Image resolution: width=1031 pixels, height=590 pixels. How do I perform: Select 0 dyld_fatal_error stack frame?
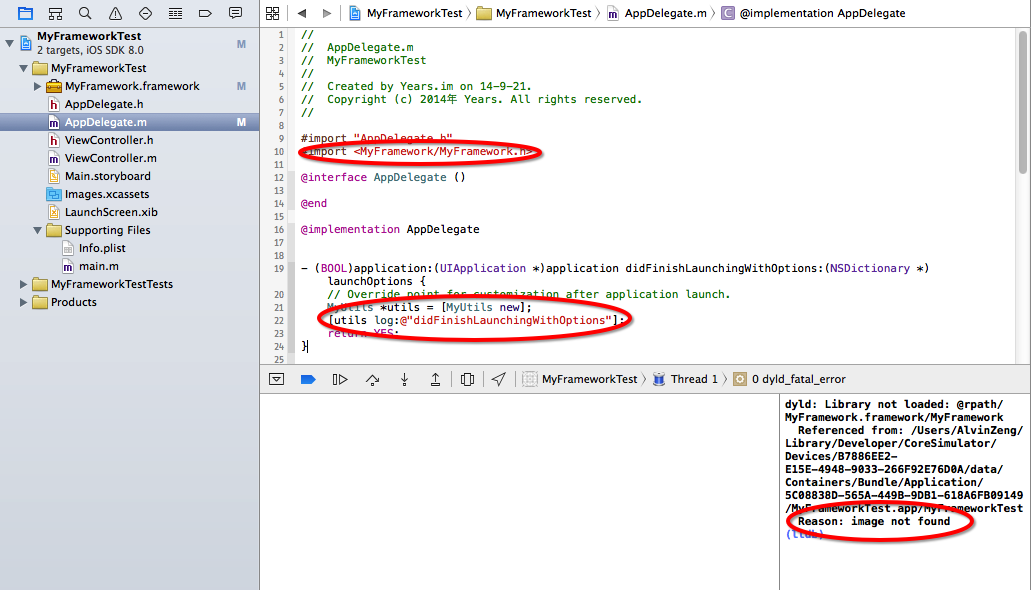click(790, 380)
